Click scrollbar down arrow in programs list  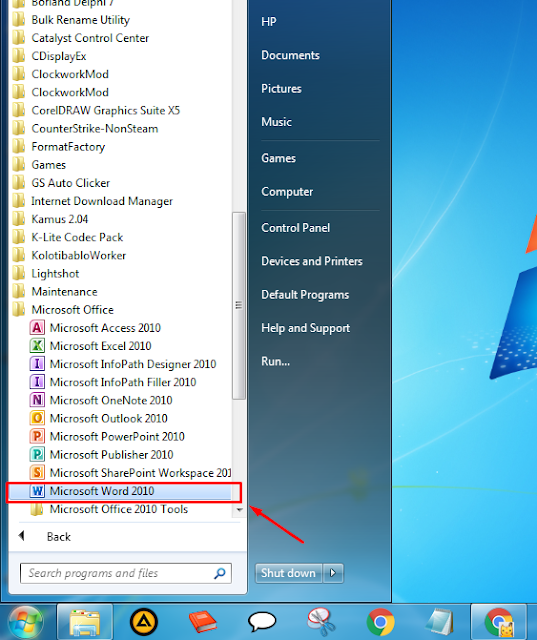239,510
